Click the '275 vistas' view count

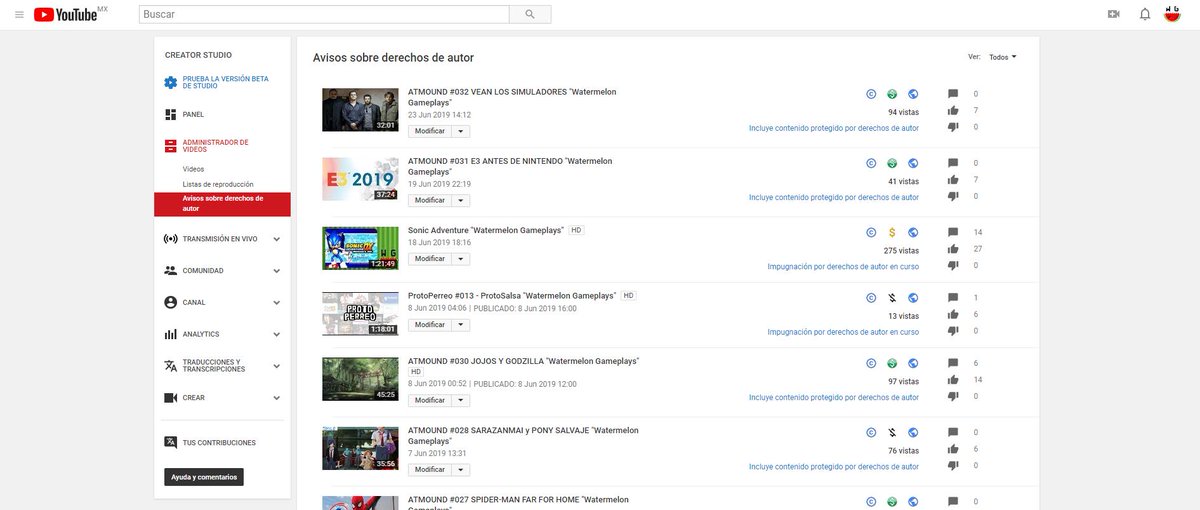click(901, 250)
